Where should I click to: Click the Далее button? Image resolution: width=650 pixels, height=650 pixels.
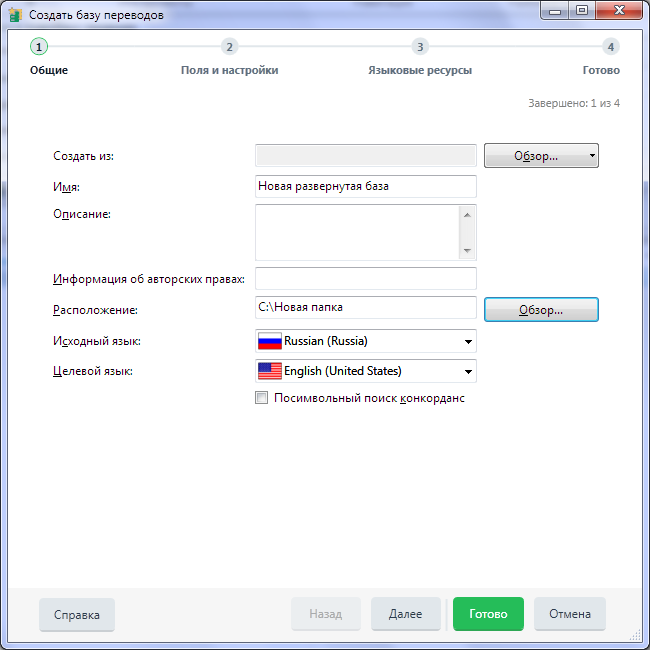tap(405, 614)
